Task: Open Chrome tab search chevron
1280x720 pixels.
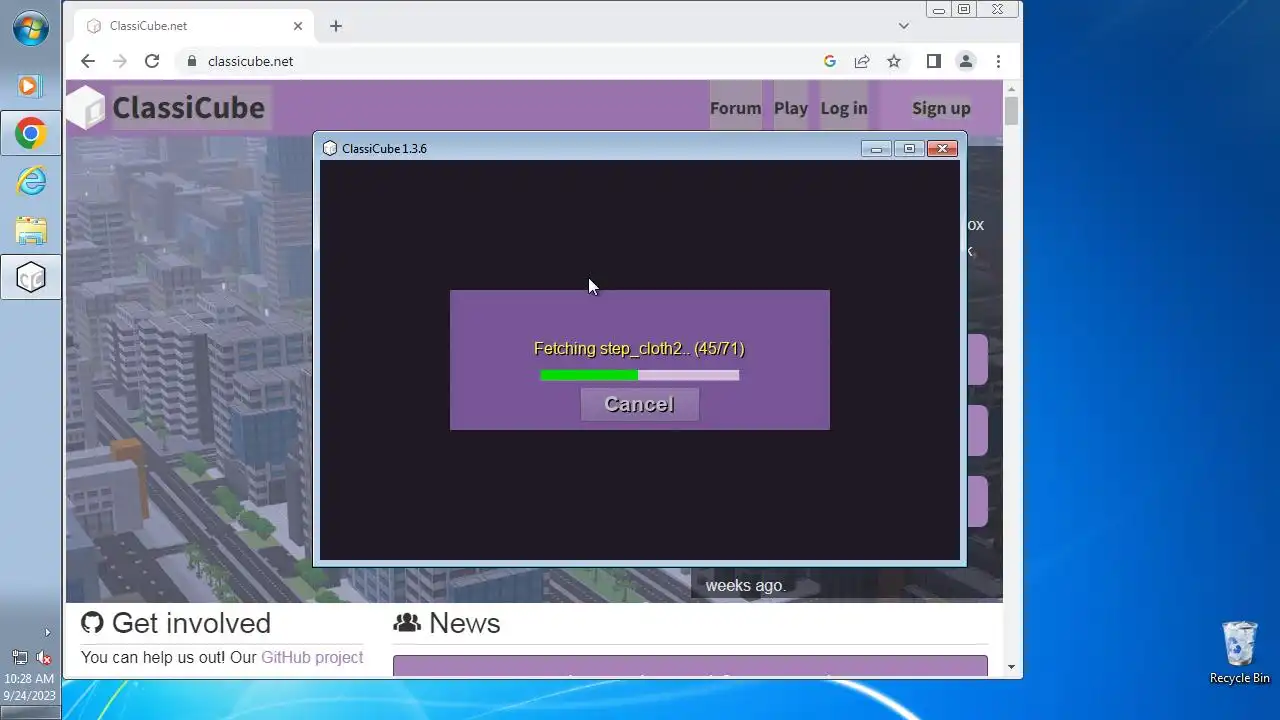Action: click(x=904, y=26)
